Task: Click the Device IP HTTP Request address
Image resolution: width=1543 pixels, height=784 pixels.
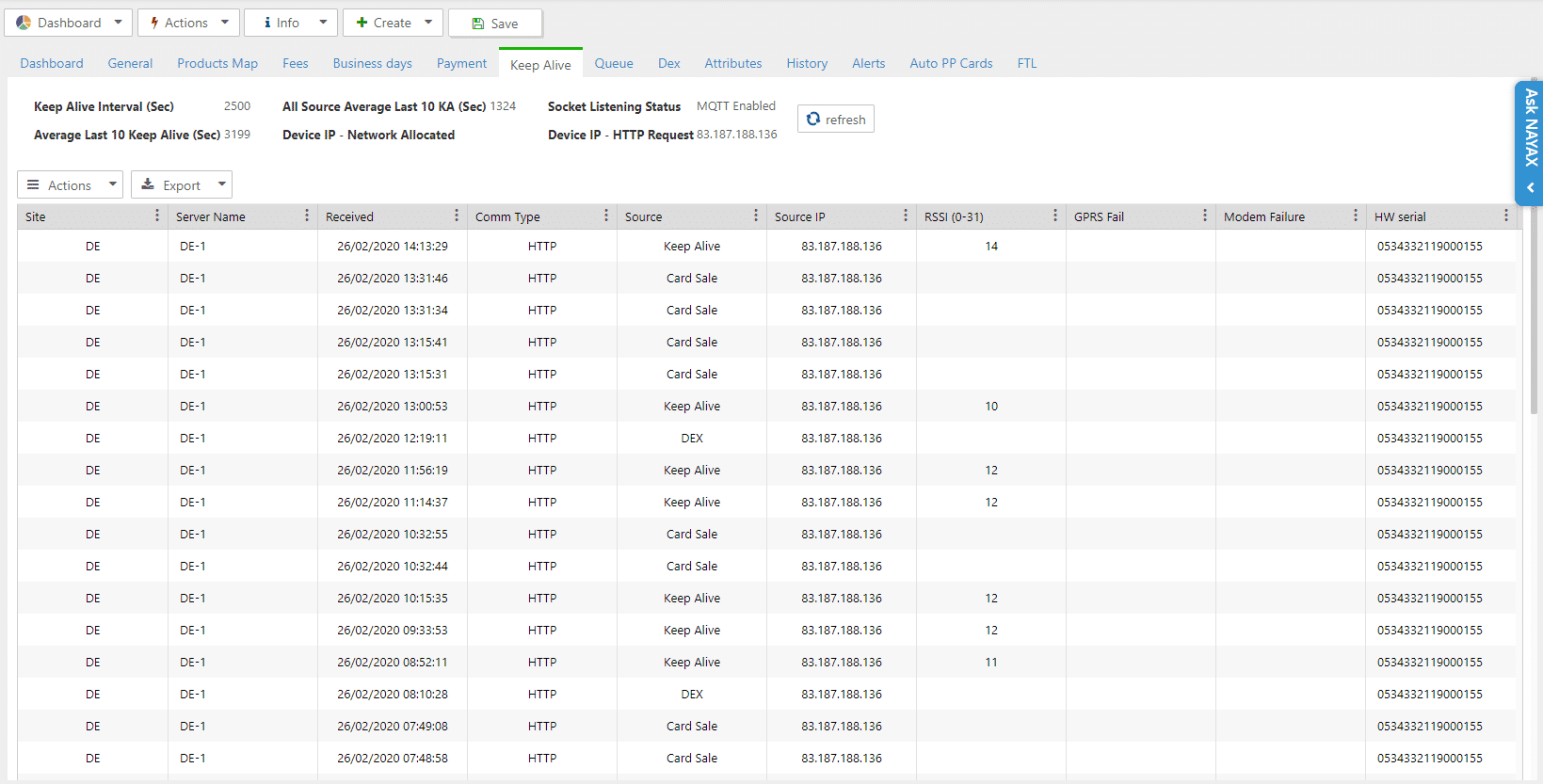Action: [737, 135]
